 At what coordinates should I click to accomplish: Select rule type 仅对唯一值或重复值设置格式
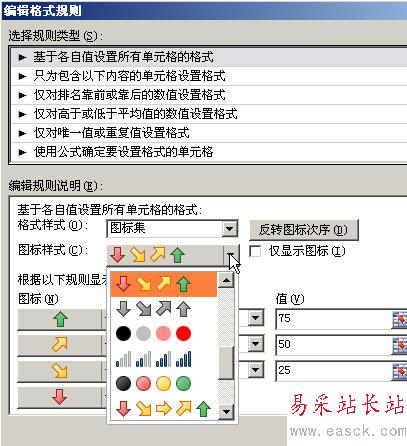point(209,133)
